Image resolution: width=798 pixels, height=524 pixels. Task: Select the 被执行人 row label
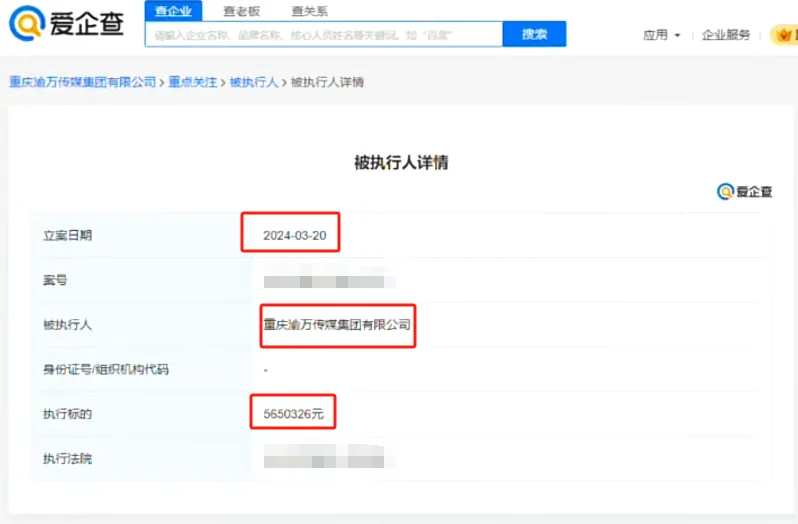(67, 325)
